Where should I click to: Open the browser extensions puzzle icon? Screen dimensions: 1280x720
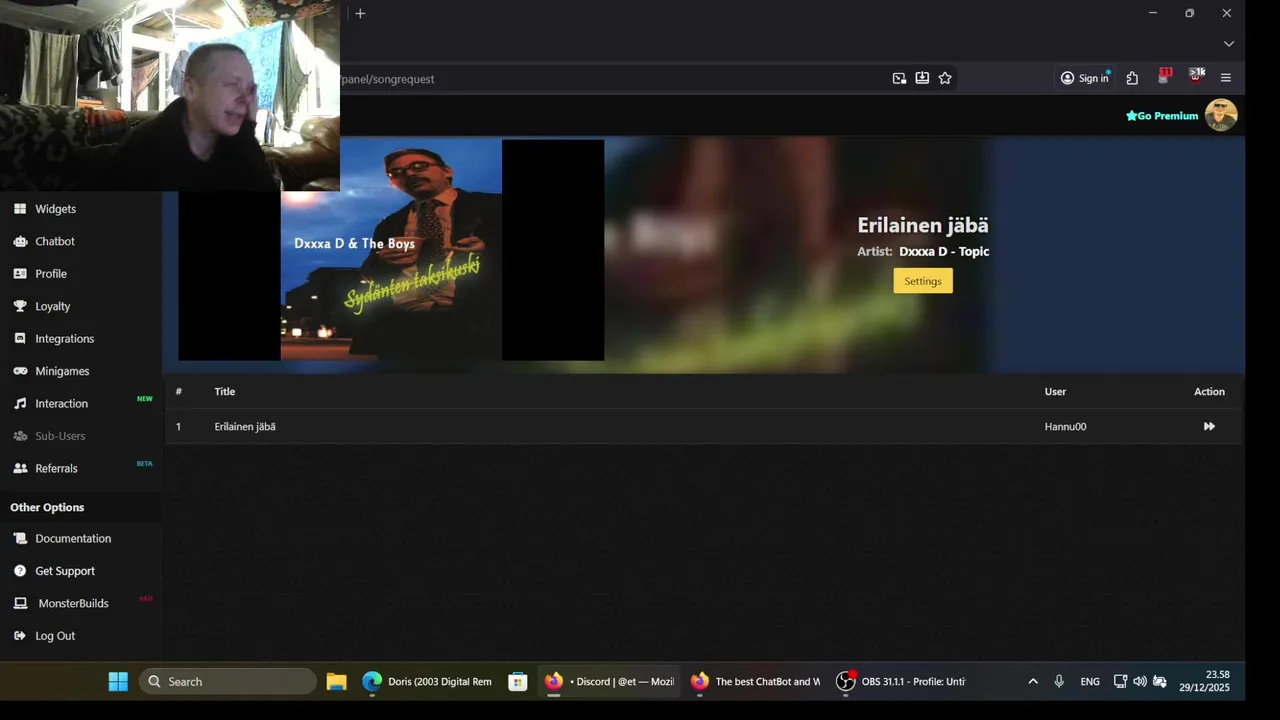1132,78
